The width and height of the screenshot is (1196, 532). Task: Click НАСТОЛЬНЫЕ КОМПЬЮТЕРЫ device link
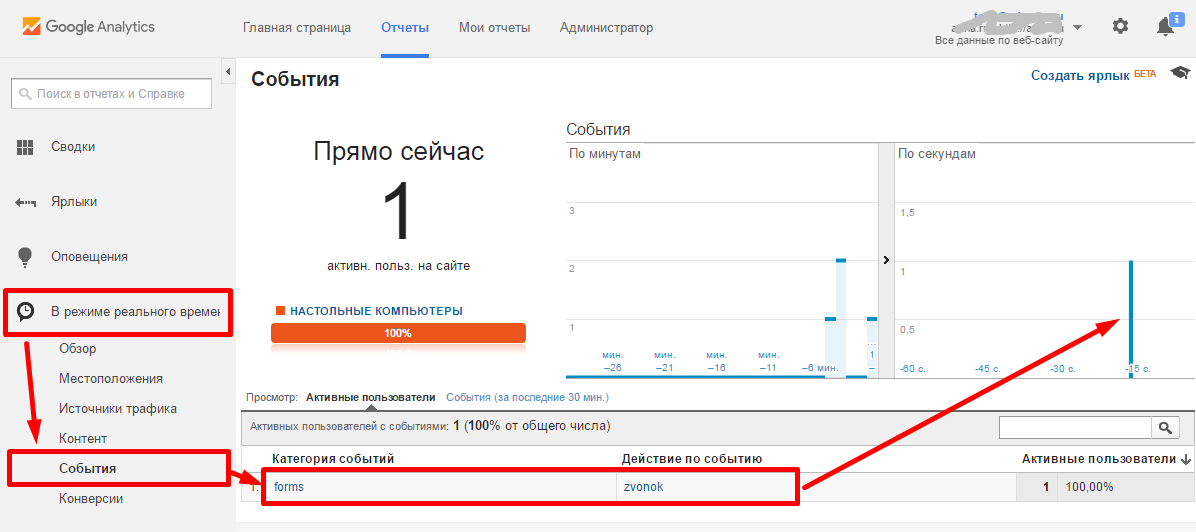pos(376,311)
